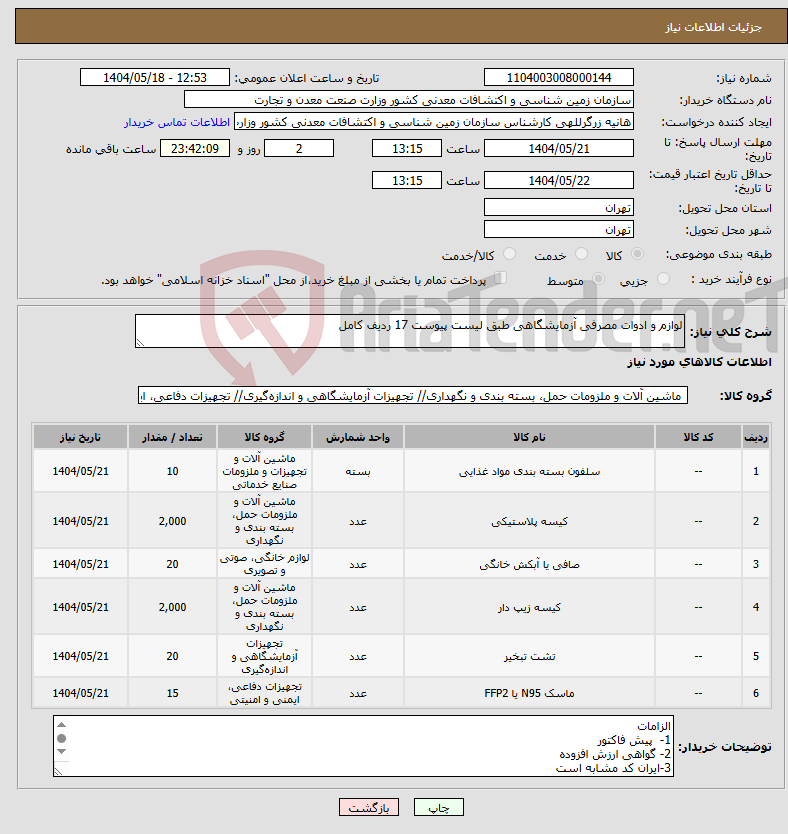Select the کیسه زیپ دار item cell

point(529,607)
